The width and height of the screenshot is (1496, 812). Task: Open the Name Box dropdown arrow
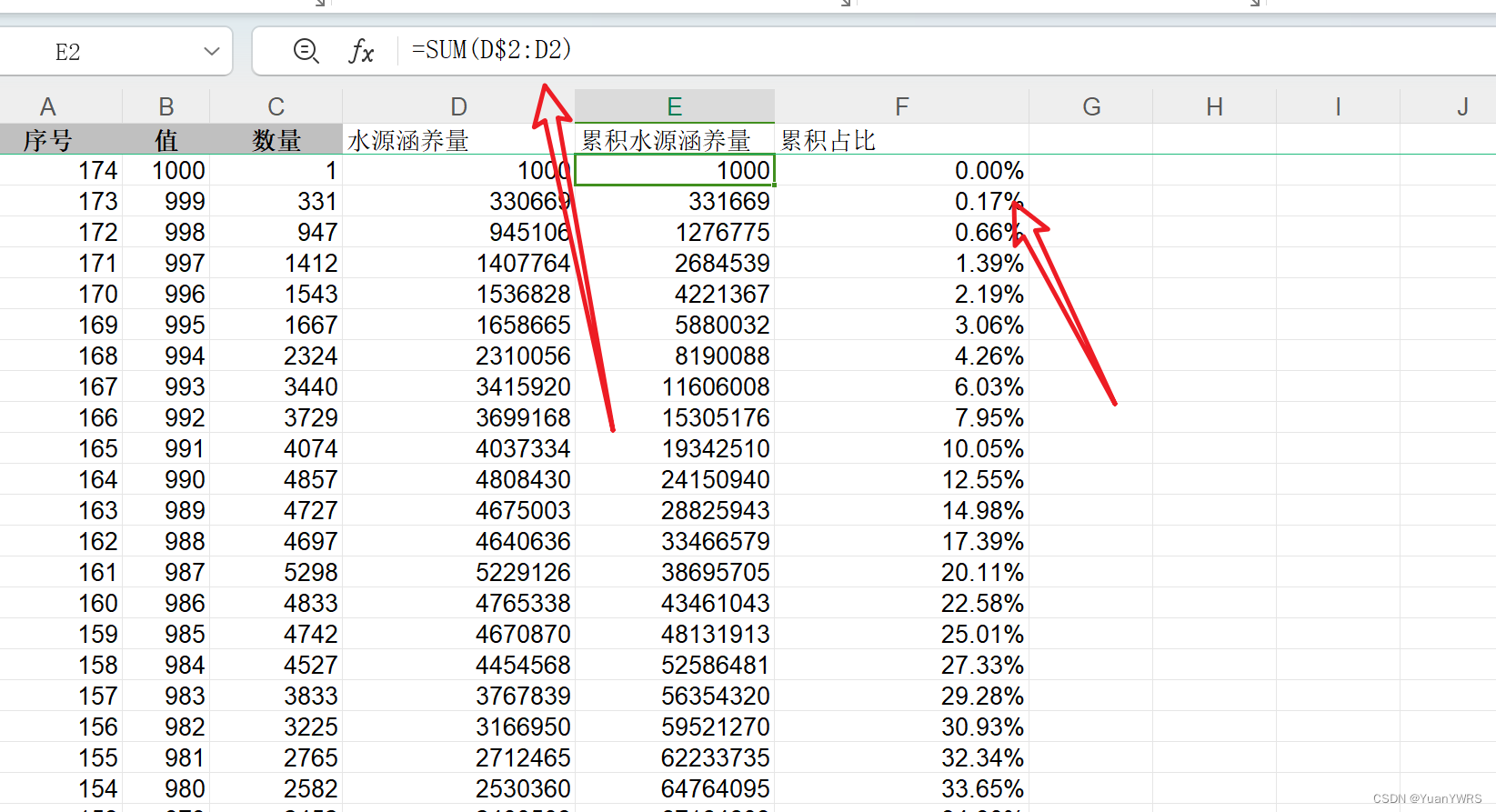click(212, 52)
